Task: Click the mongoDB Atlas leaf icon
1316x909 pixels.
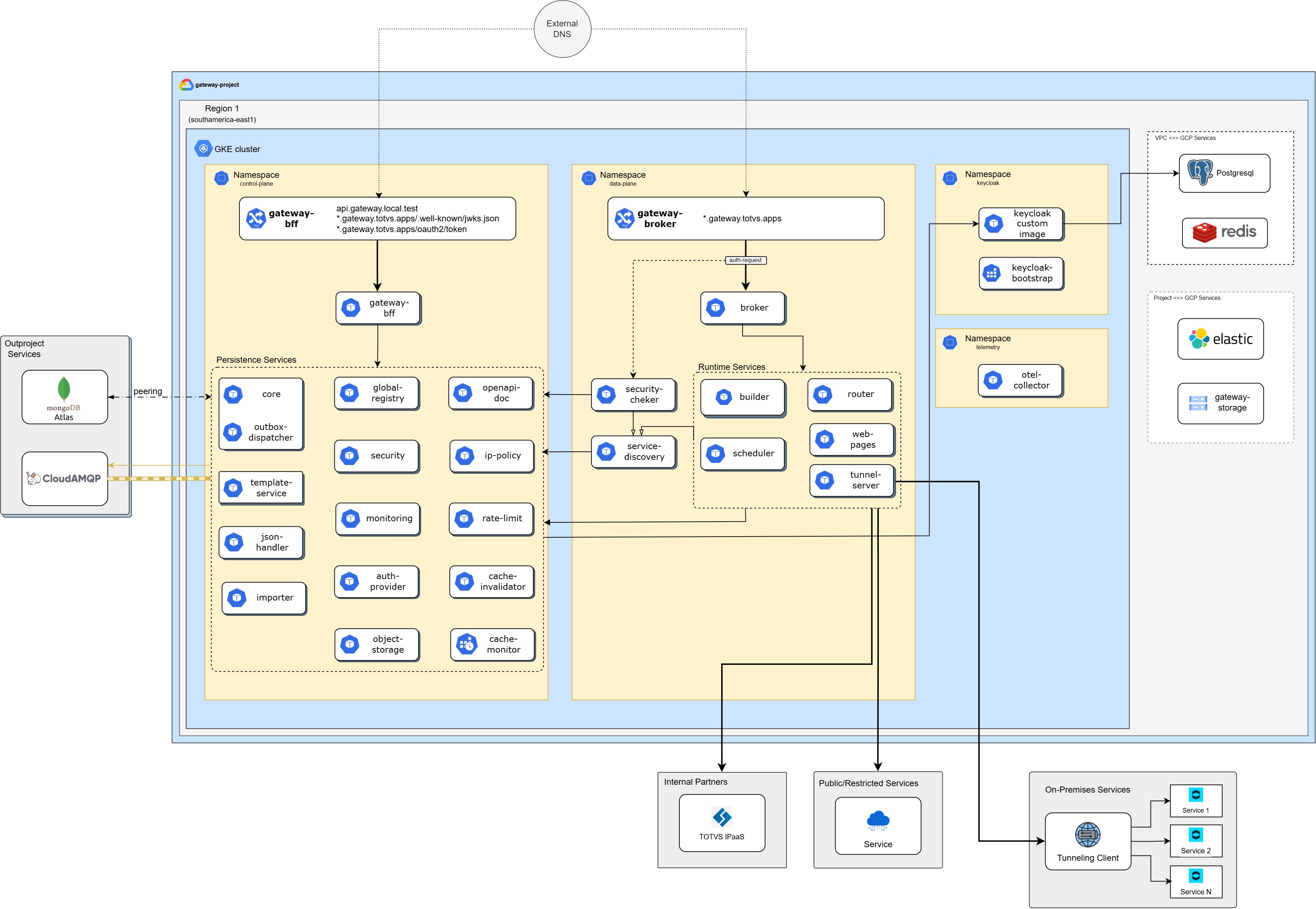Action: point(64,389)
